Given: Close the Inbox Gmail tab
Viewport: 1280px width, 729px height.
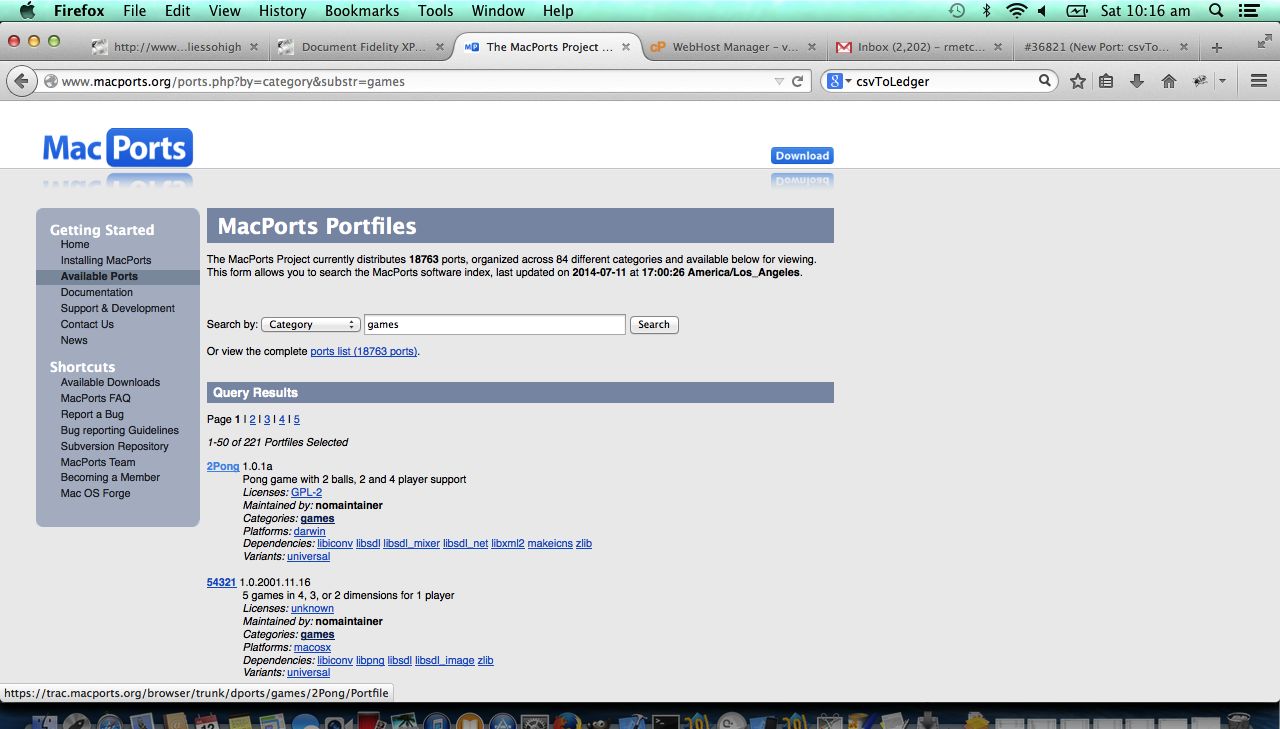Looking at the screenshot, I should tap(999, 47).
